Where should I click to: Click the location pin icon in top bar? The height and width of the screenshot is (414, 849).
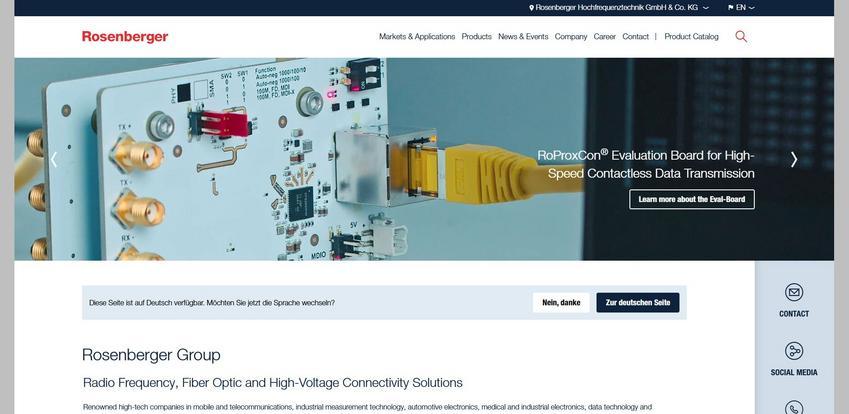[x=531, y=8]
